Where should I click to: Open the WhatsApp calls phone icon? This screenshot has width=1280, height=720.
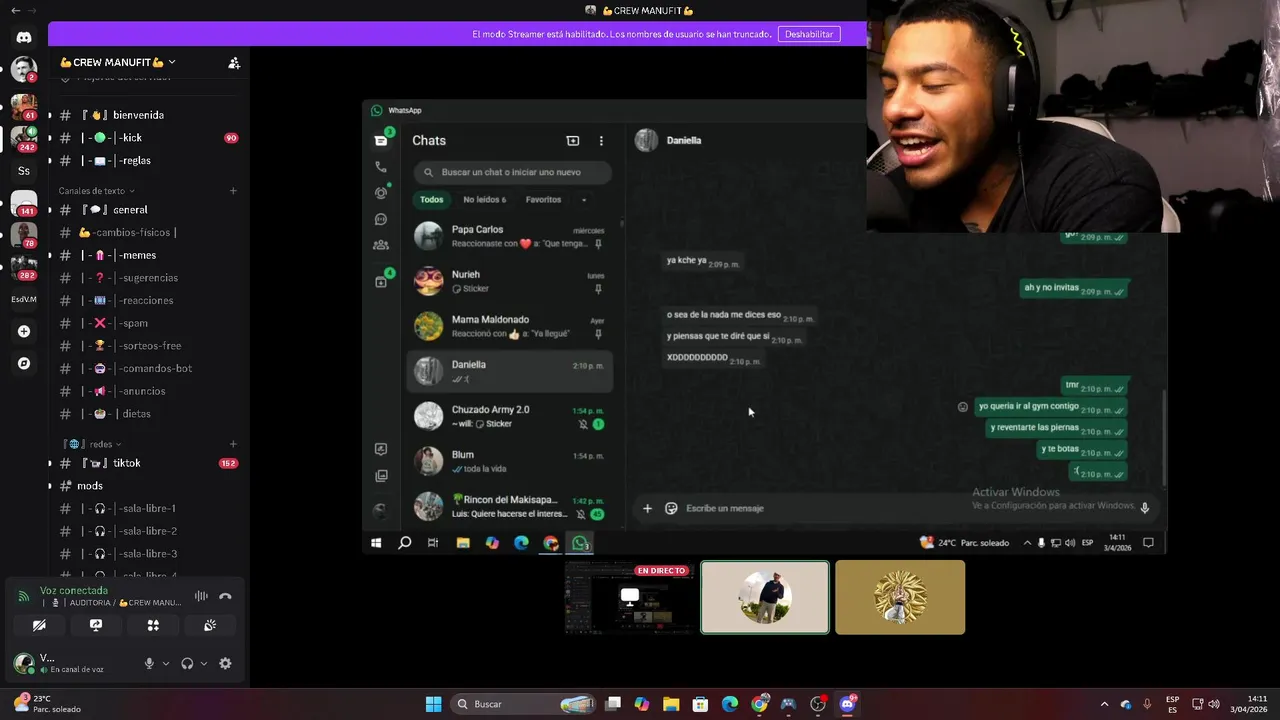(380, 167)
